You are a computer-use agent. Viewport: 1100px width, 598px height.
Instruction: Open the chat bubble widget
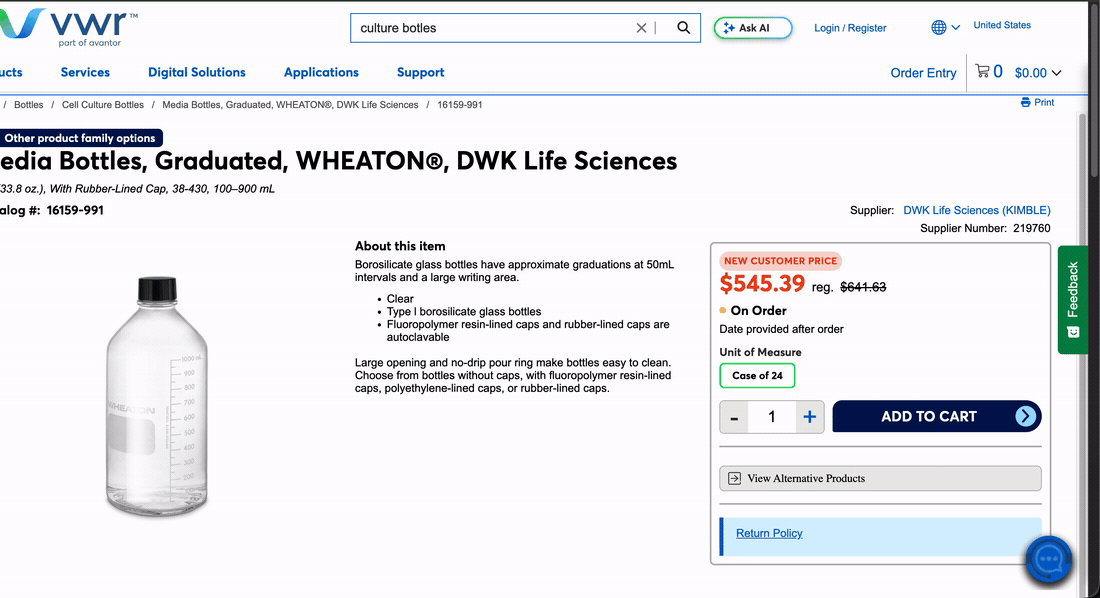(1049, 559)
